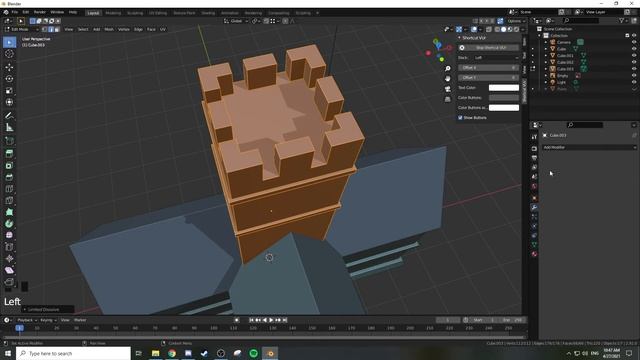Select the Bevel tool

pyautogui.click(x=9, y=177)
